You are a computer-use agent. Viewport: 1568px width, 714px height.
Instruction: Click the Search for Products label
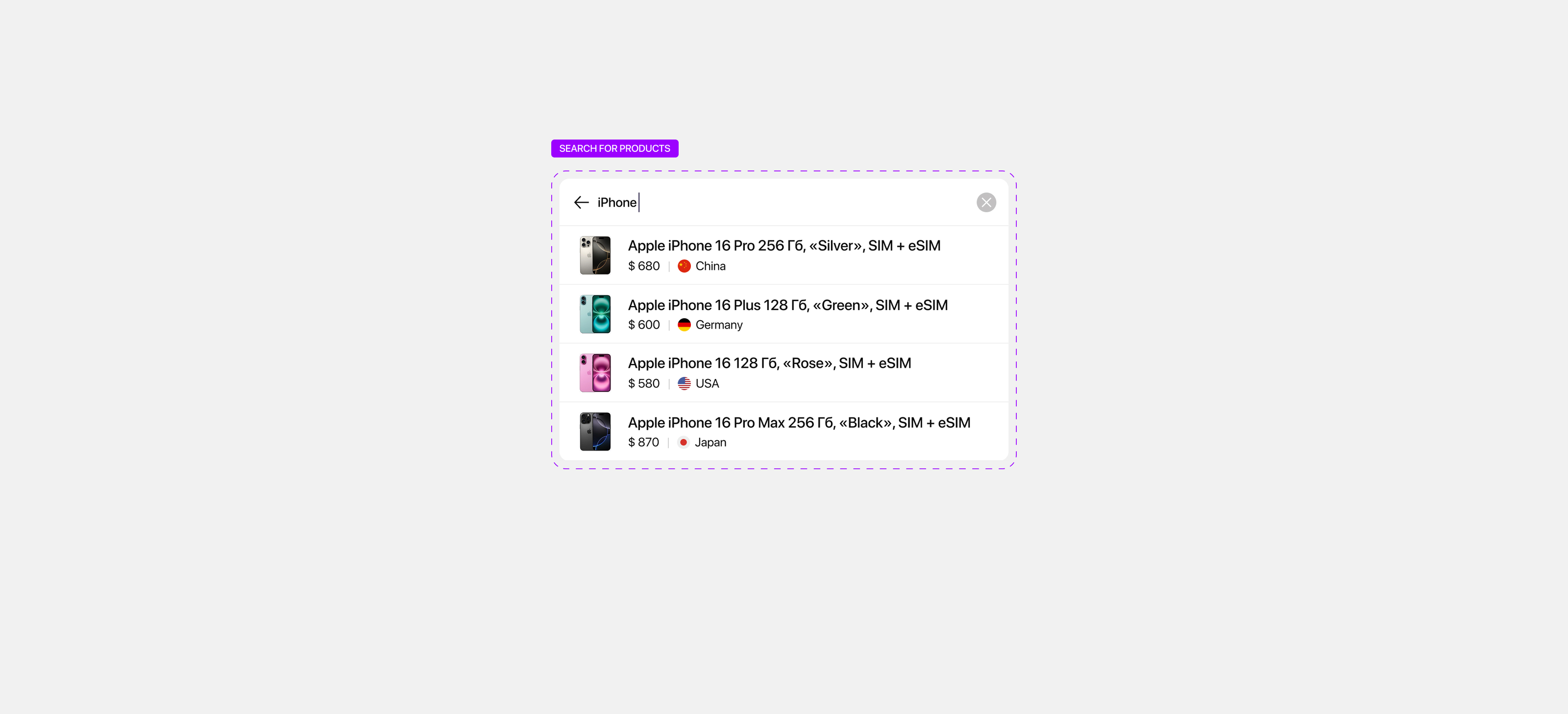(615, 148)
